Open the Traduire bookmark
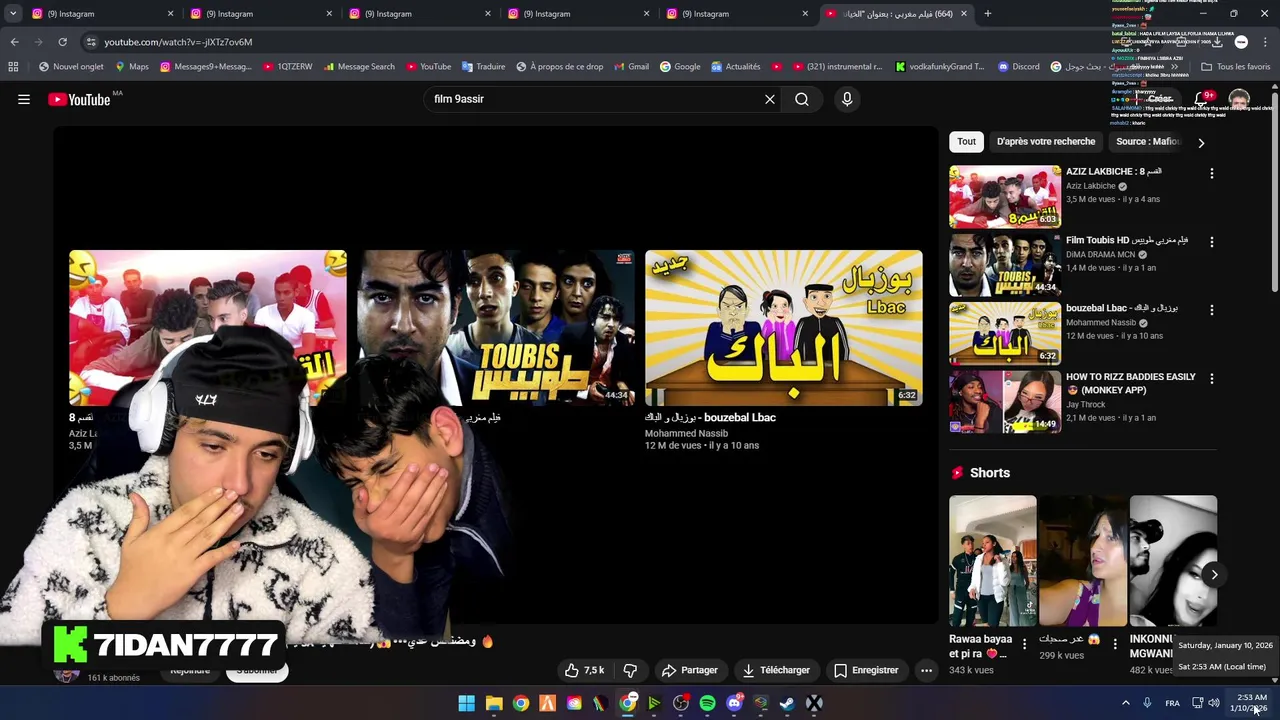 click(x=483, y=67)
